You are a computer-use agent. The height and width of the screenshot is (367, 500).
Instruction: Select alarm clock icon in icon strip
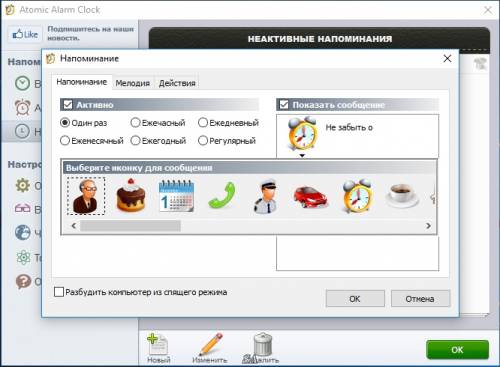tap(357, 196)
